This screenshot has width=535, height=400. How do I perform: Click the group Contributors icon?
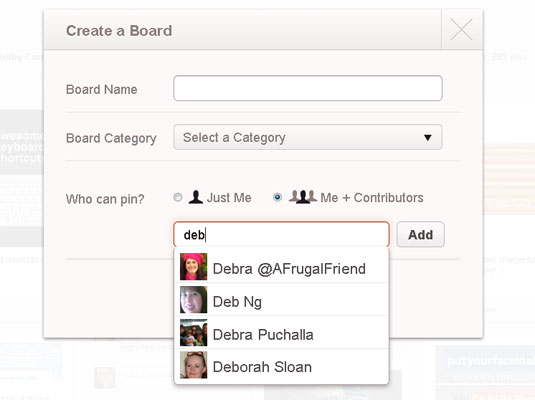(x=303, y=197)
